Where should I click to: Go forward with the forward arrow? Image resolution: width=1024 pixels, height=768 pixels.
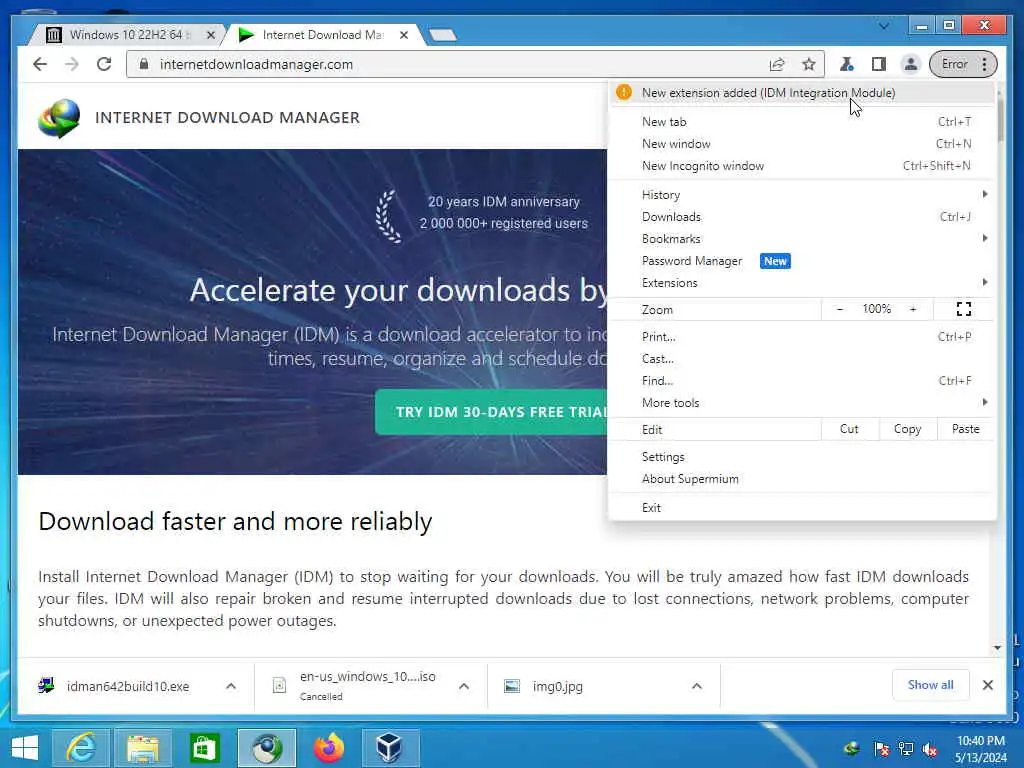click(72, 64)
